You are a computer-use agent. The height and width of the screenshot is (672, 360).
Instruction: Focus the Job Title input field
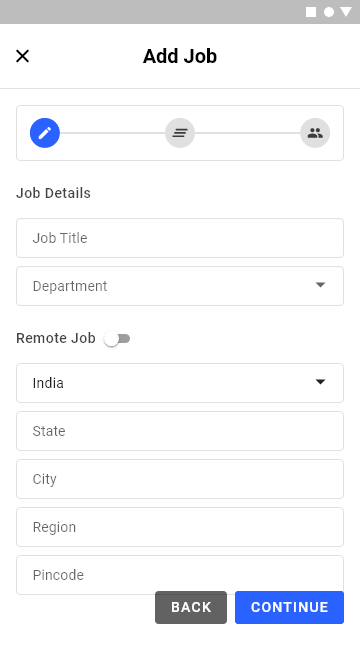coord(180,238)
